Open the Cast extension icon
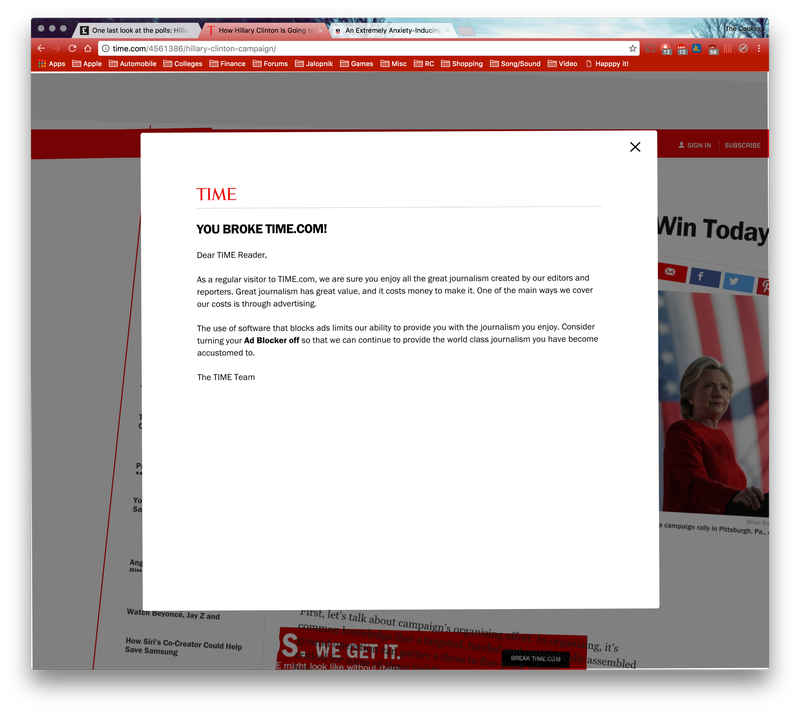 coord(650,49)
